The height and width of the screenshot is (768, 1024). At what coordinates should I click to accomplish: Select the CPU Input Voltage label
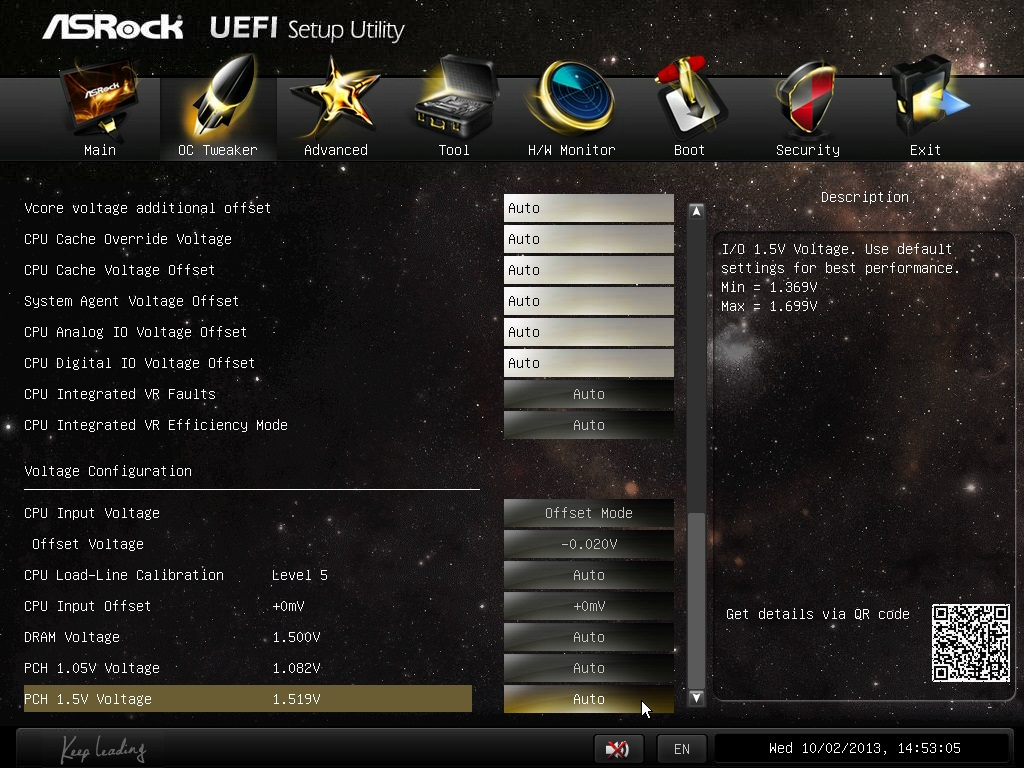click(91, 513)
